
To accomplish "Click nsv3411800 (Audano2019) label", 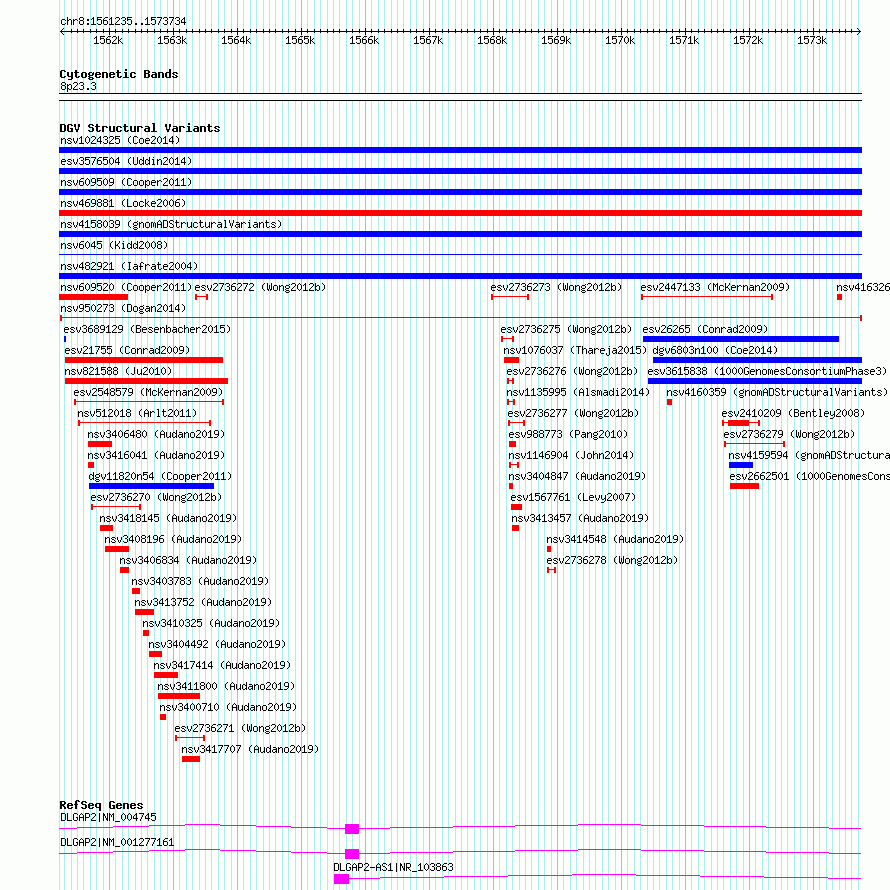I will click(x=226, y=686).
